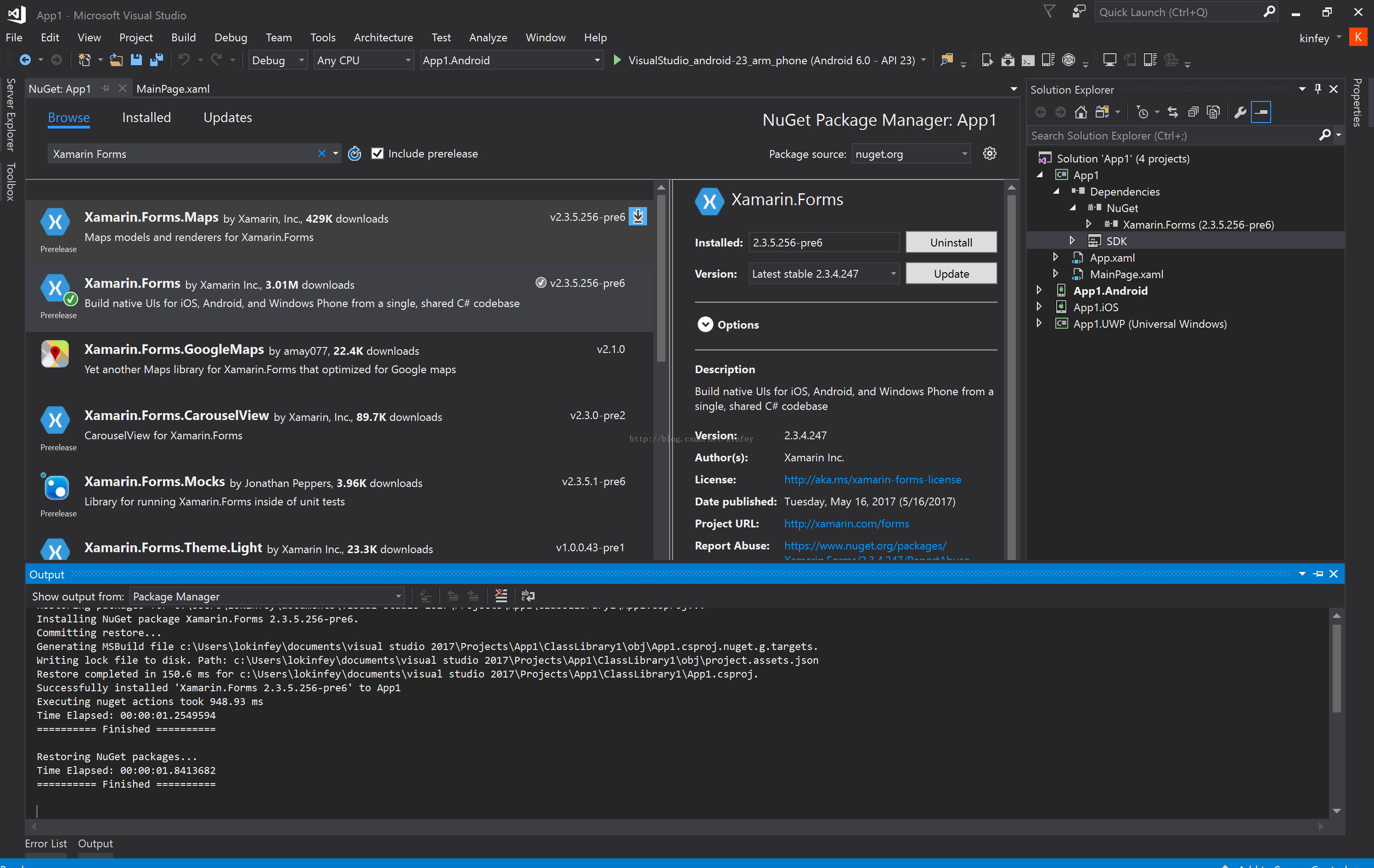Click the Toggle Word Wrap icon in Output
Viewport: 1374px width, 868px height.
point(528,596)
